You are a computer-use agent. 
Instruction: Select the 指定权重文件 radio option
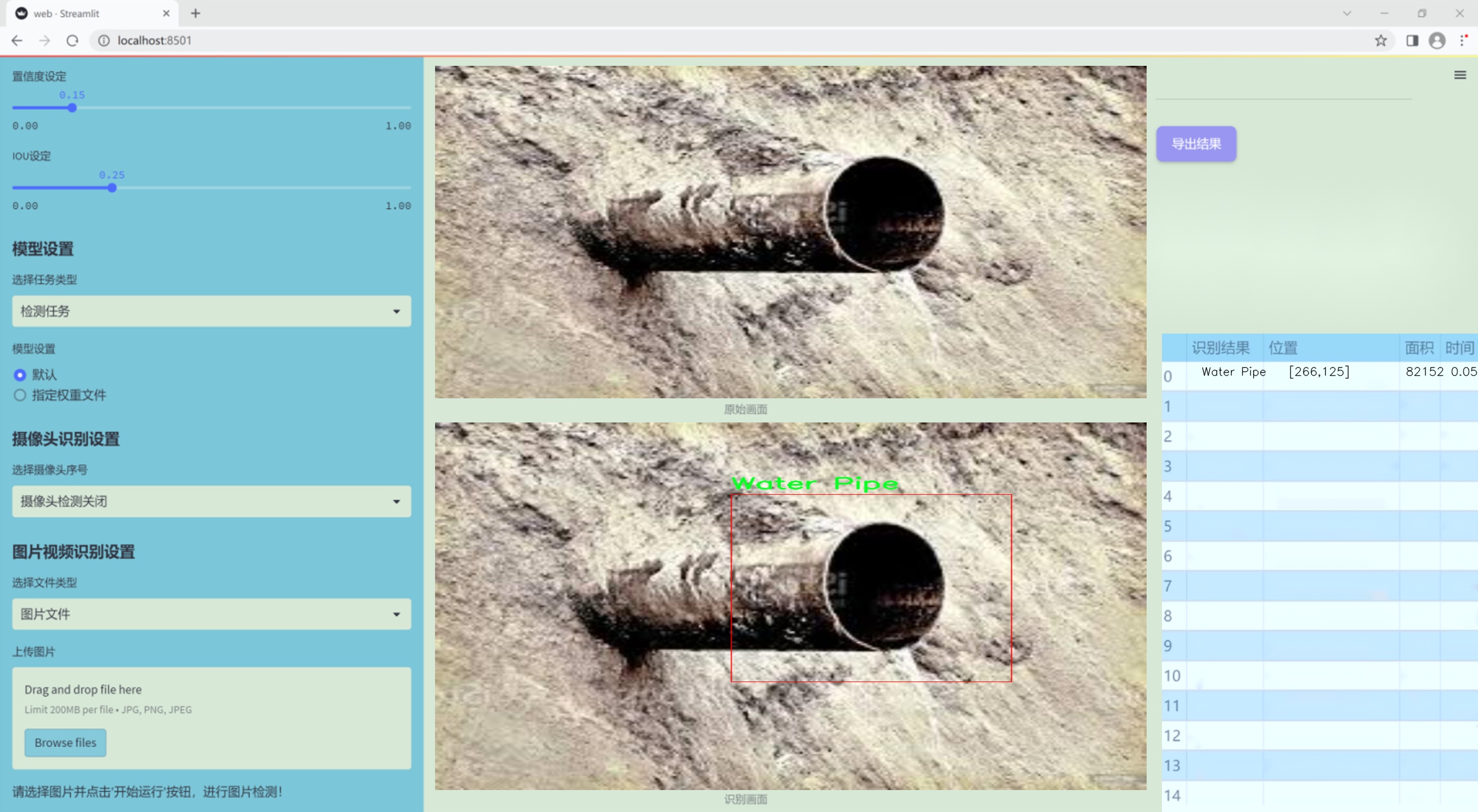click(20, 395)
